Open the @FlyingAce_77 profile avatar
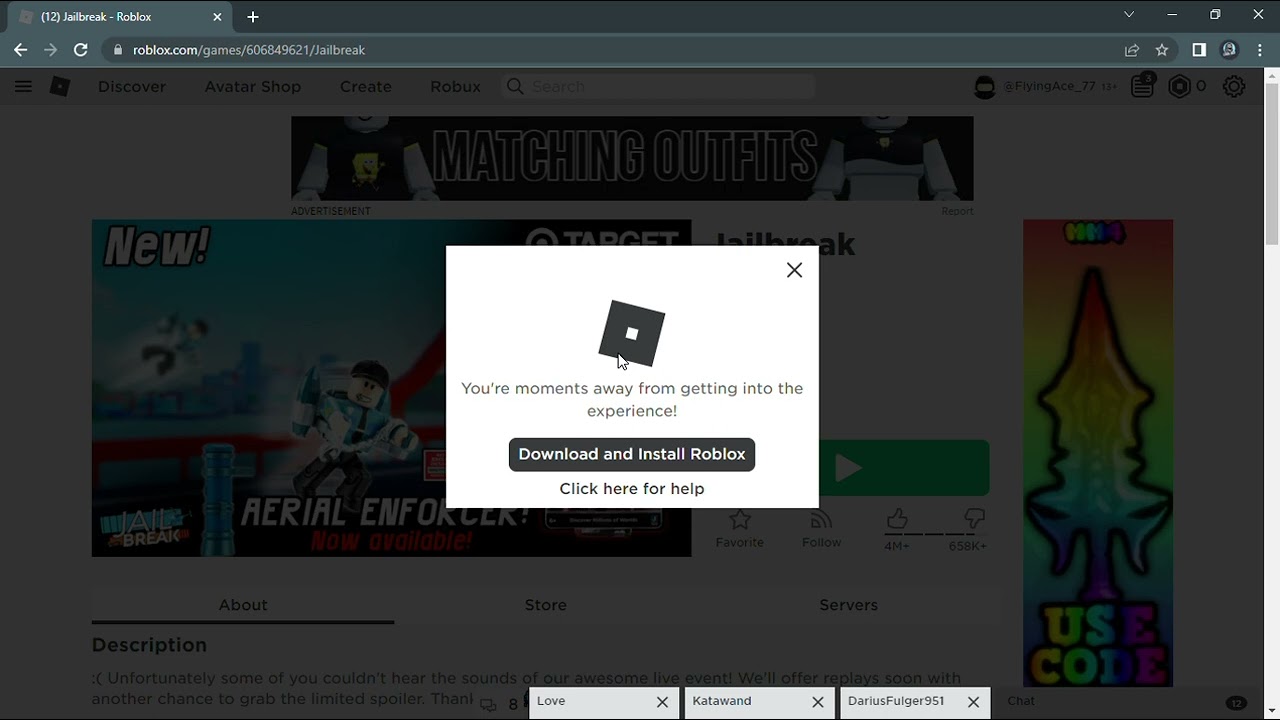 [985, 87]
